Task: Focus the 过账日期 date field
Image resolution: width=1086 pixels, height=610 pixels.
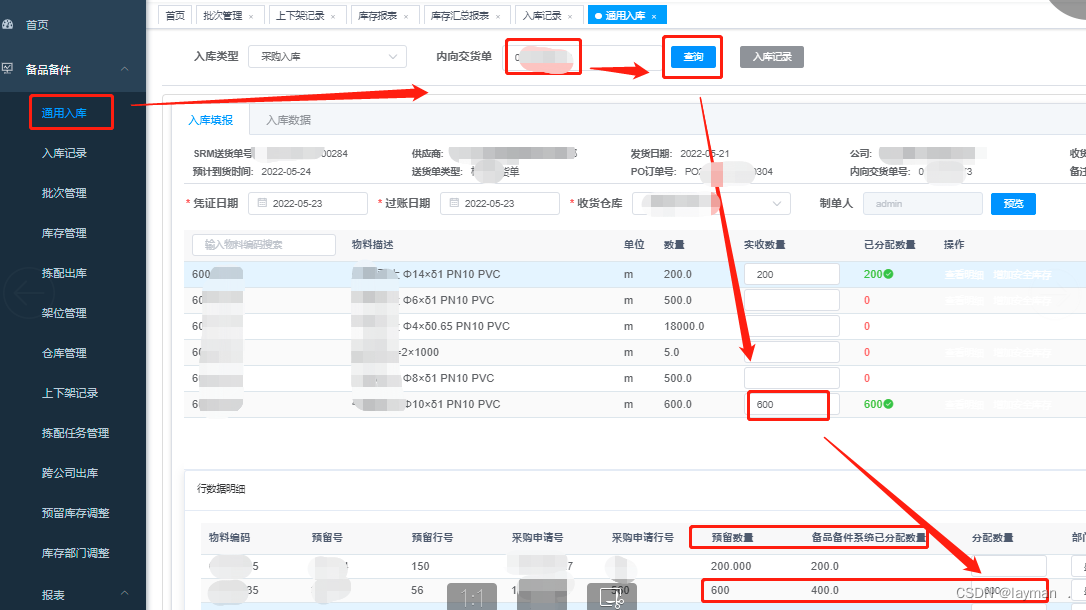Action: pyautogui.click(x=499, y=204)
